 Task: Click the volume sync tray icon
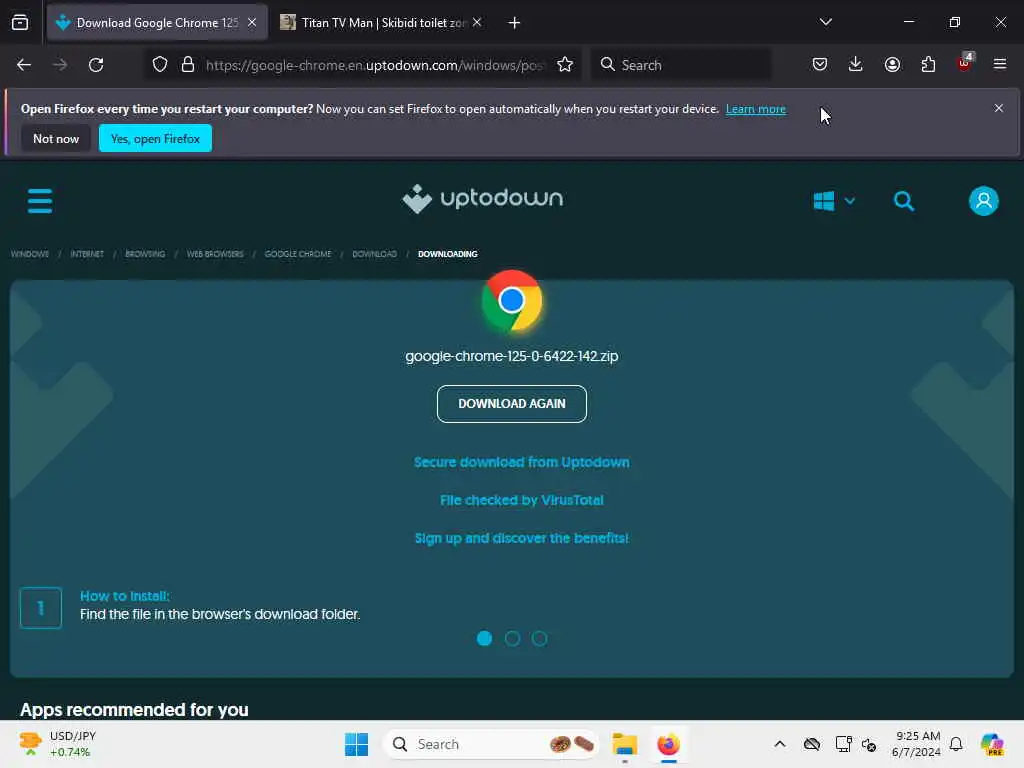[869, 744]
